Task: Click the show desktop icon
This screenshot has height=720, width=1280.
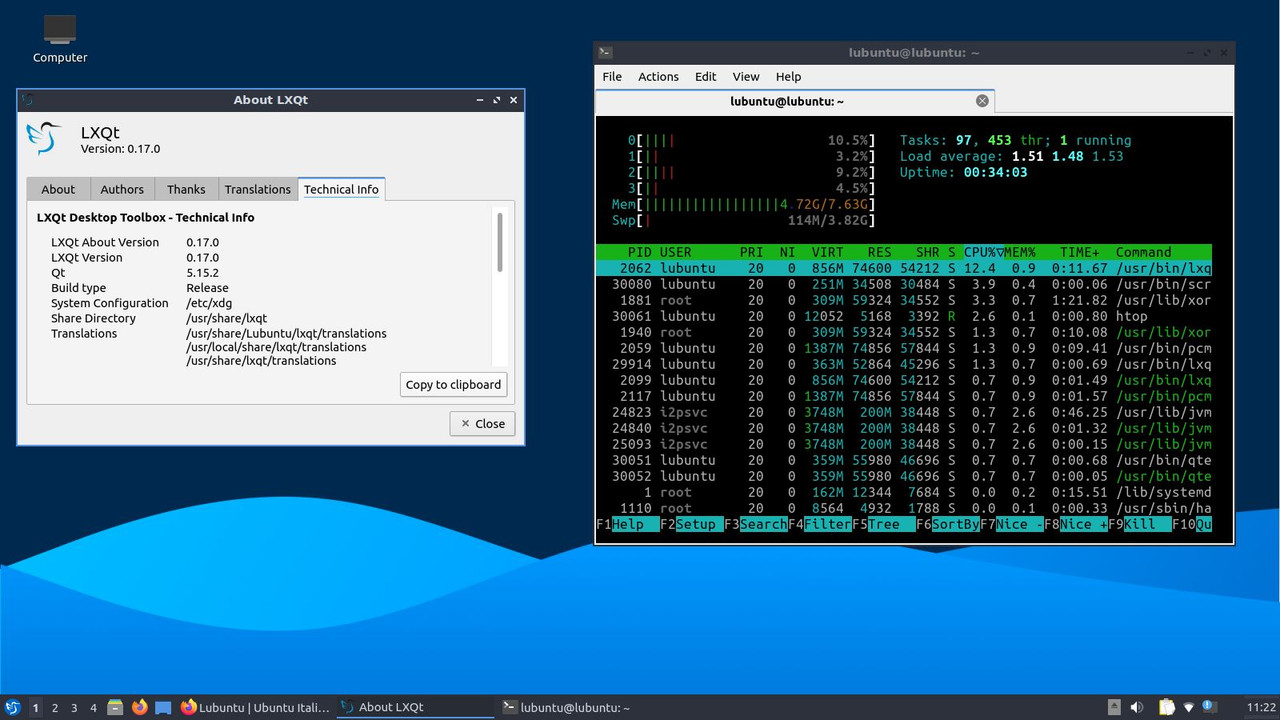Action: click(163, 707)
